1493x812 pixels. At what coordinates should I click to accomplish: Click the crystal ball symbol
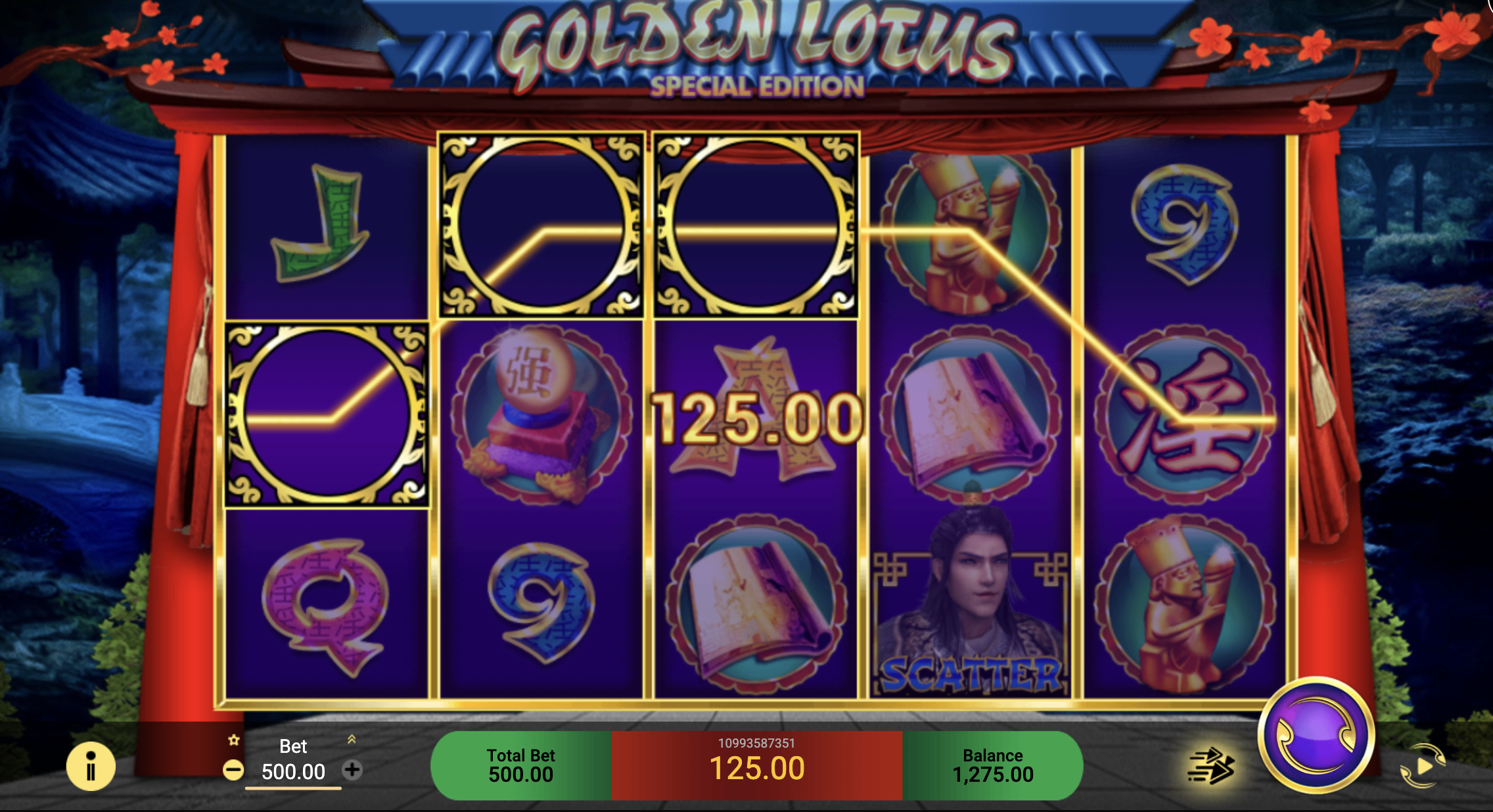coord(540,415)
